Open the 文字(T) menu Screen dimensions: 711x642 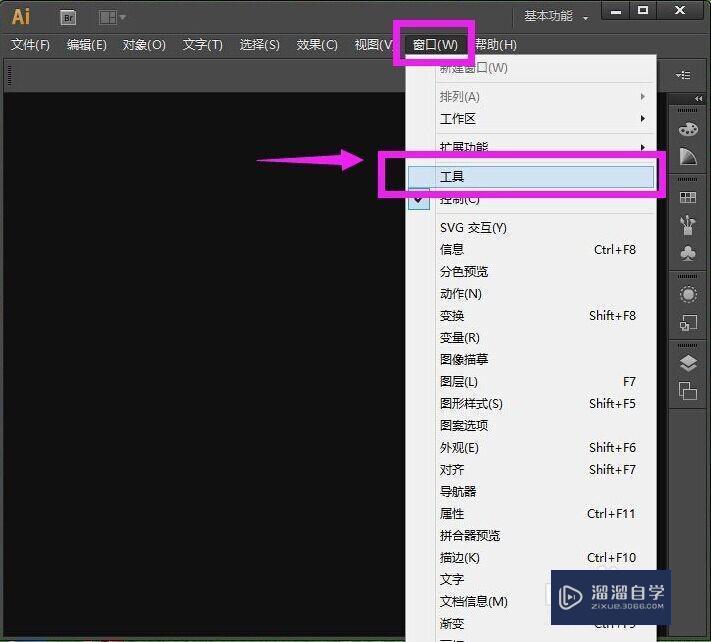[202, 44]
